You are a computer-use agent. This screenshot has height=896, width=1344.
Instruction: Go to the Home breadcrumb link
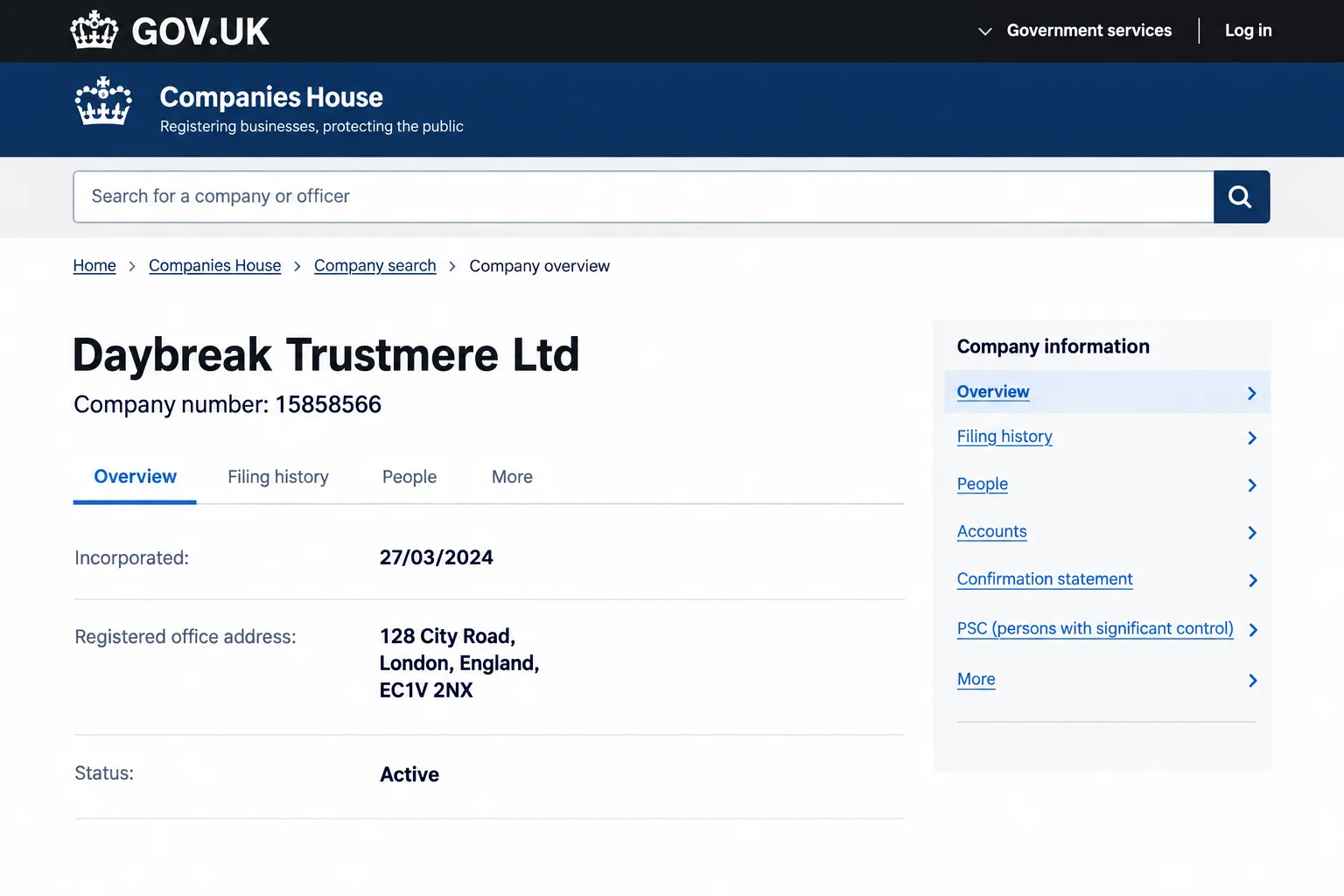click(94, 266)
